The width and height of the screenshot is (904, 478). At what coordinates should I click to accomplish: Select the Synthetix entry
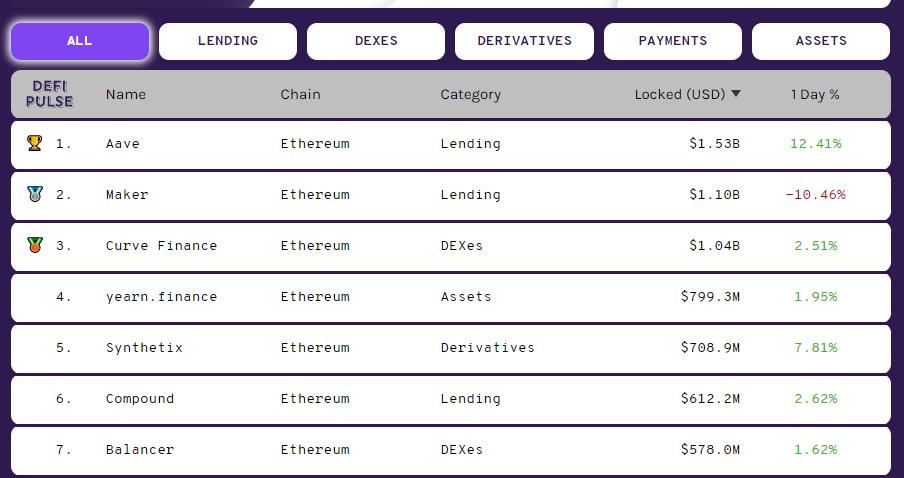pyautogui.click(x=144, y=348)
